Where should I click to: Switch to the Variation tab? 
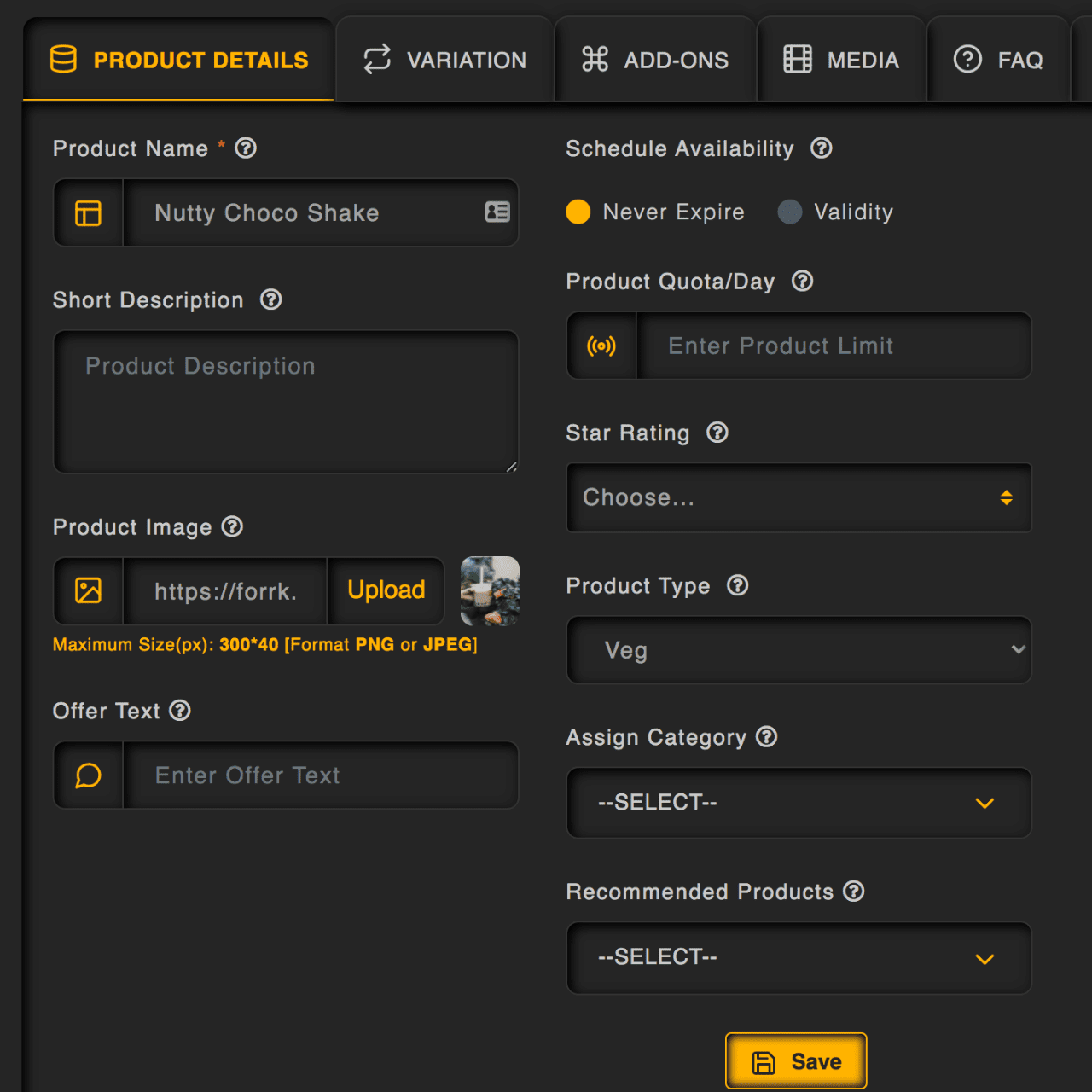(x=444, y=60)
